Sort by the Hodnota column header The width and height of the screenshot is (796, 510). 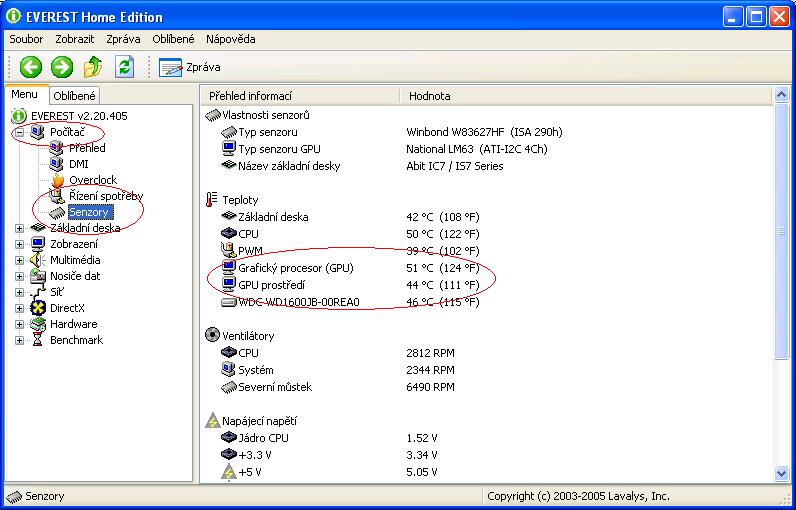(x=586, y=95)
